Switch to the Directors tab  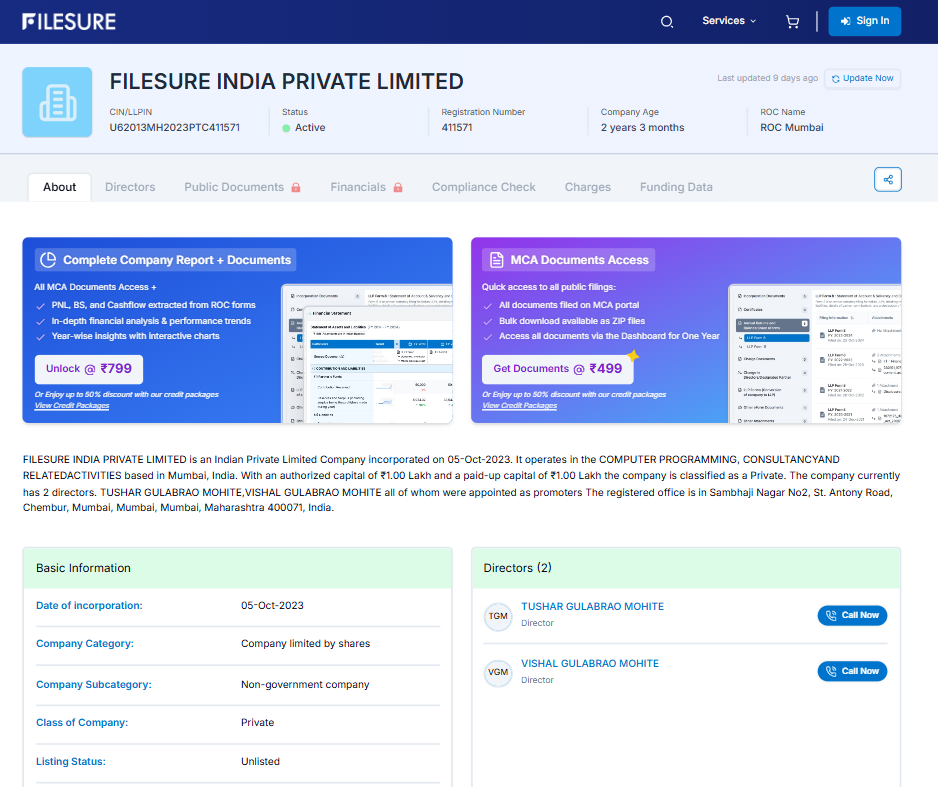pyautogui.click(x=130, y=187)
